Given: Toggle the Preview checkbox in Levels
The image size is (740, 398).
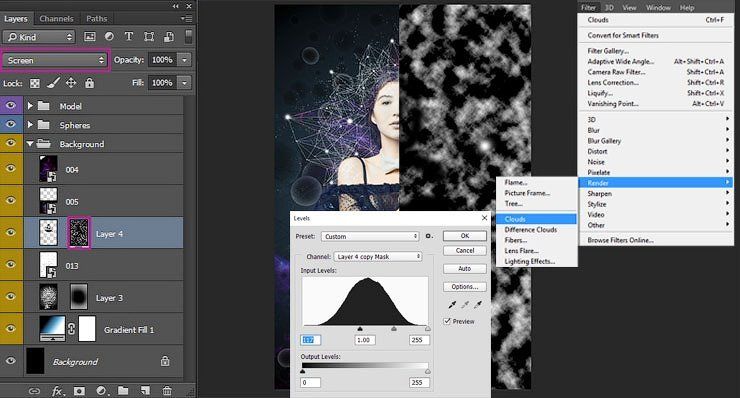Looking at the screenshot, I should 447,321.
